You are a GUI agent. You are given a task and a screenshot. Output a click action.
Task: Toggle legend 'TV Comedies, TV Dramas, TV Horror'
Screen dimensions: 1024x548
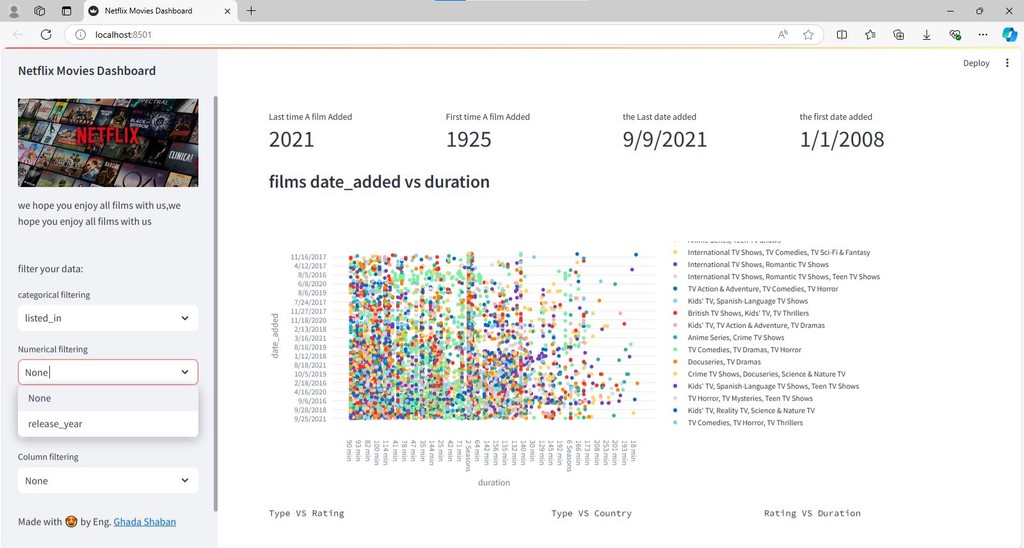(744, 350)
